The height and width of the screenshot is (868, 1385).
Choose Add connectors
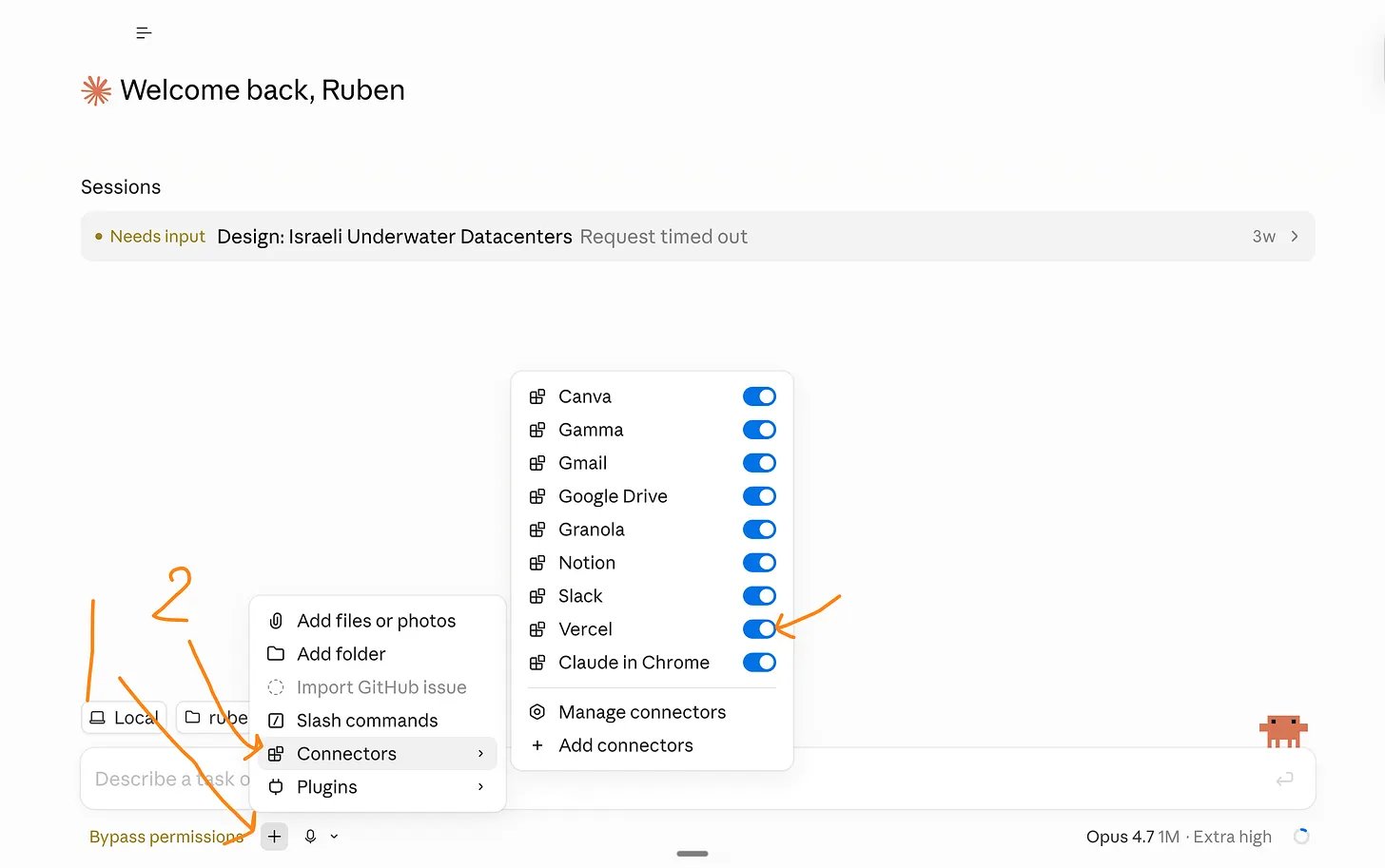coord(652,745)
